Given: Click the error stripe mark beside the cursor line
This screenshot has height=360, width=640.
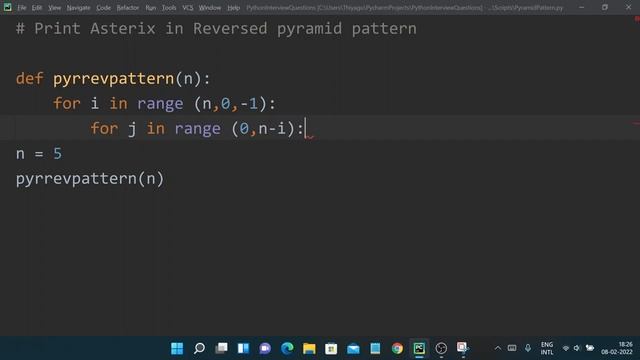Looking at the screenshot, I should 636,122.
